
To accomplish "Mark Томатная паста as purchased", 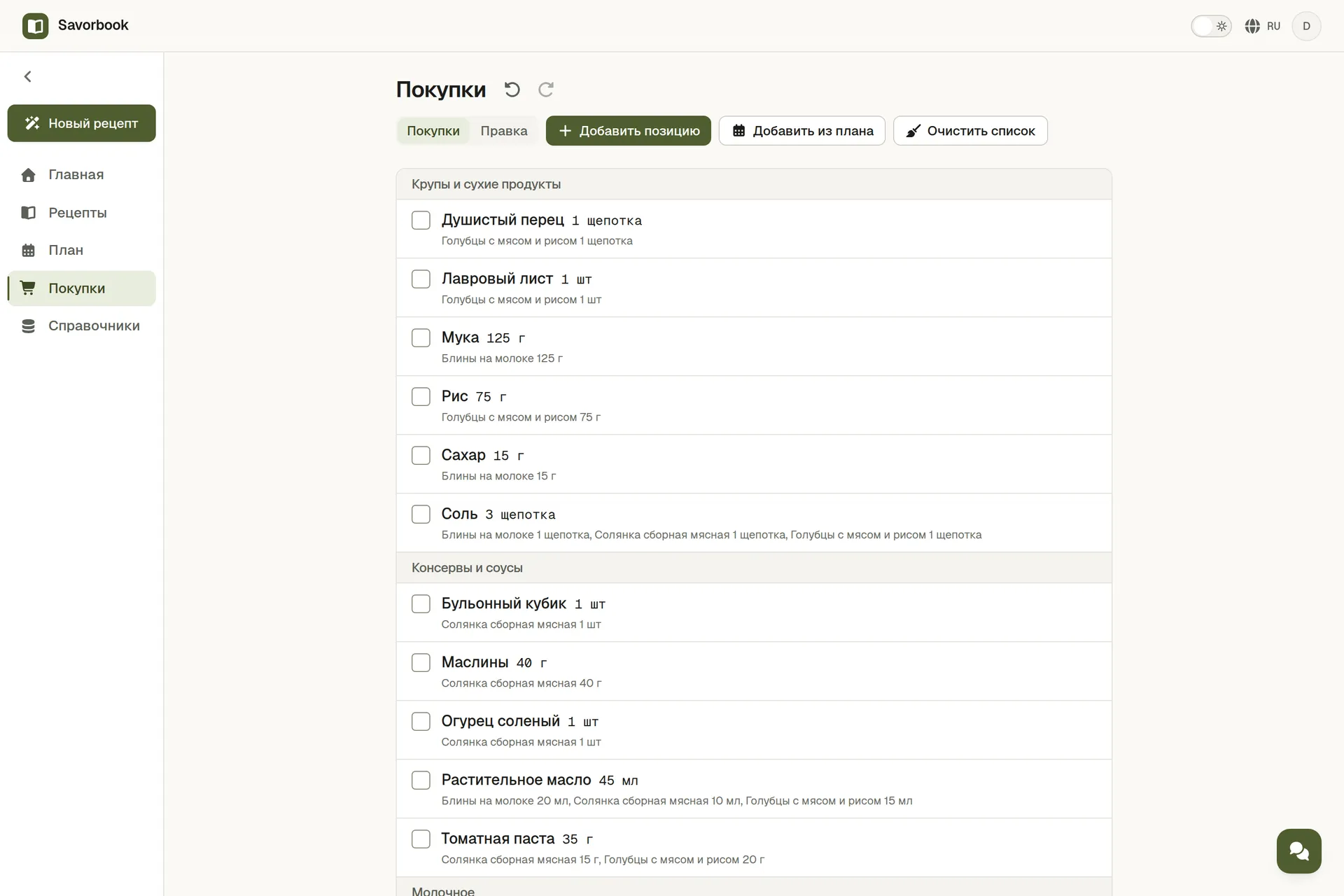I will (x=421, y=839).
